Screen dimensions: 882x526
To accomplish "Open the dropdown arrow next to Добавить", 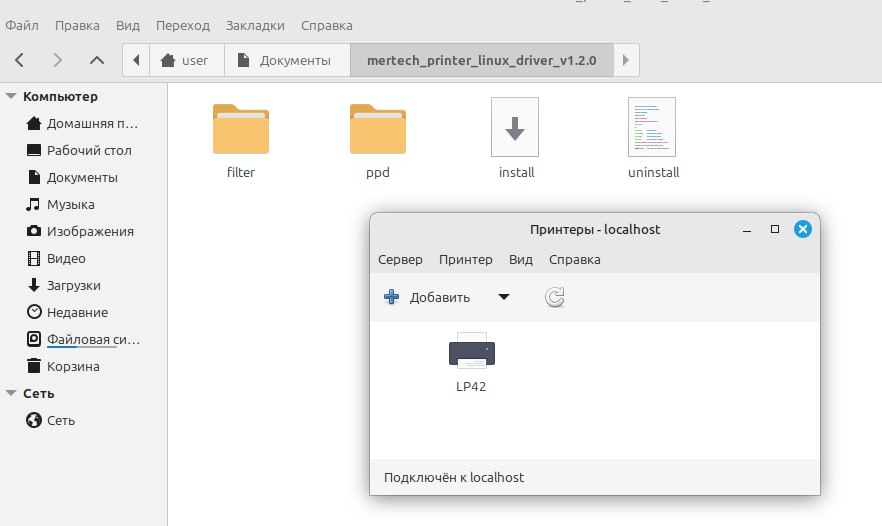I will pos(504,297).
